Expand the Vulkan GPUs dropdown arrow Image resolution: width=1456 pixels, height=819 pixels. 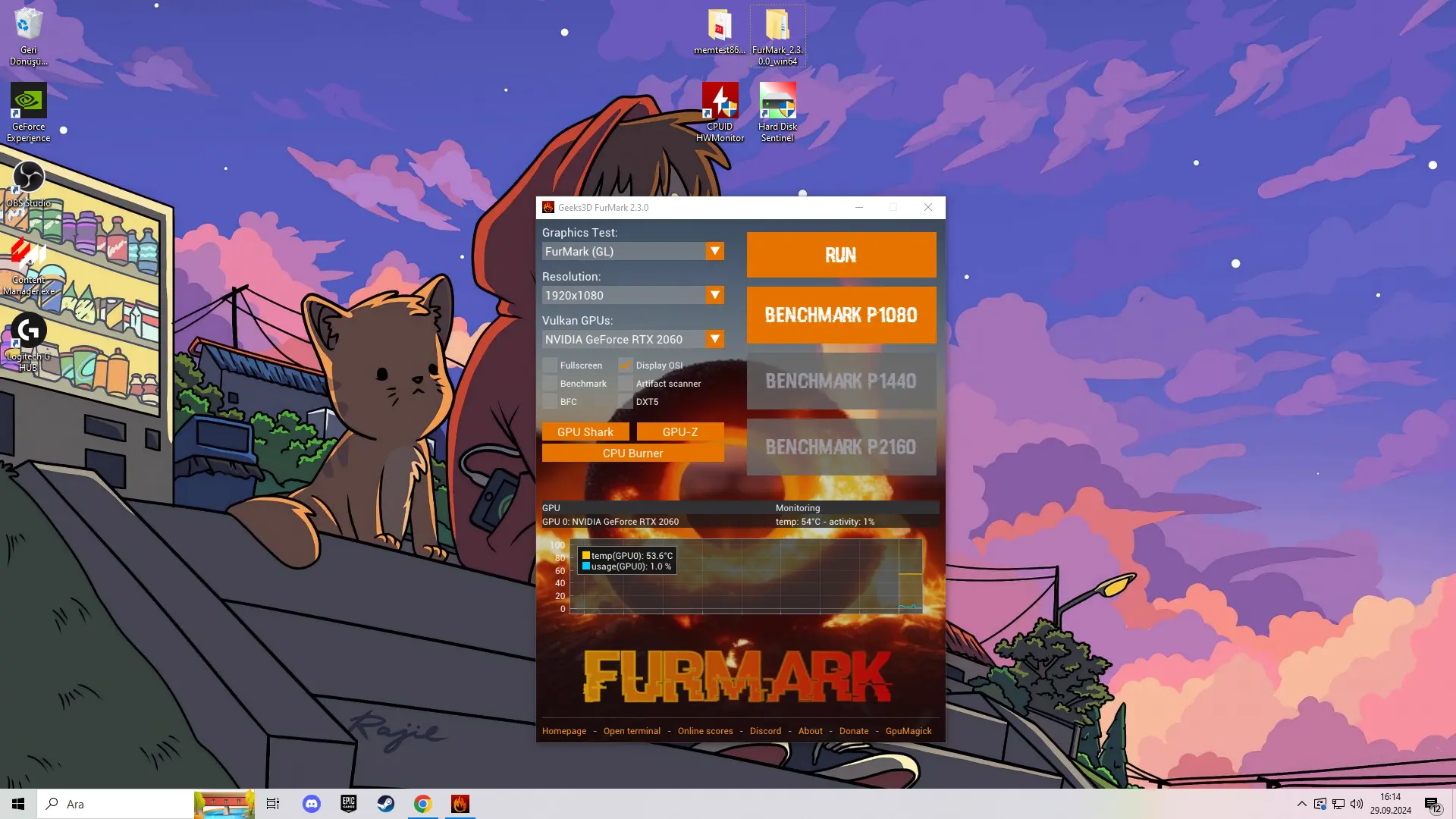click(x=714, y=339)
